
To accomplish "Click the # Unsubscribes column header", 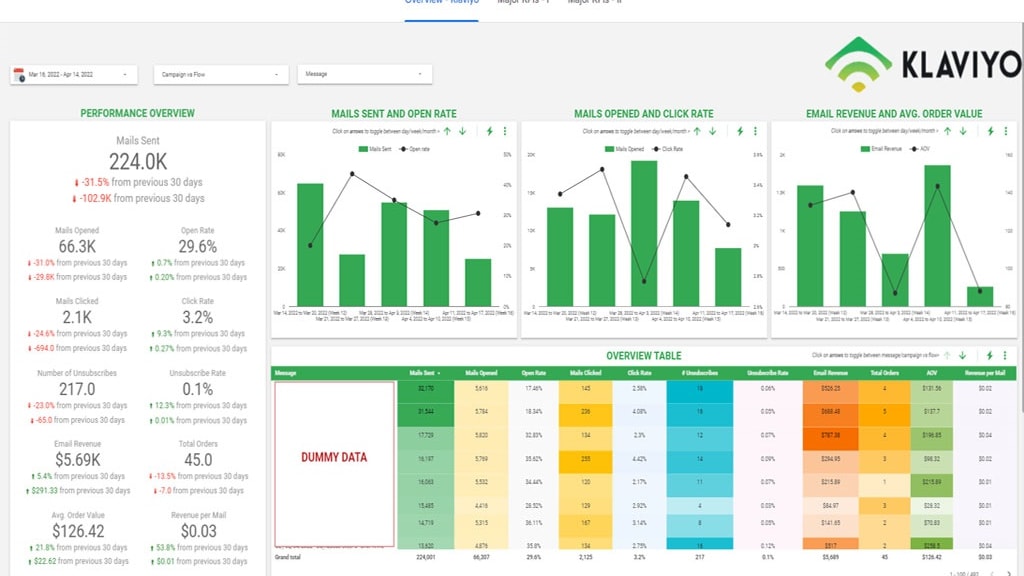I will pos(700,373).
